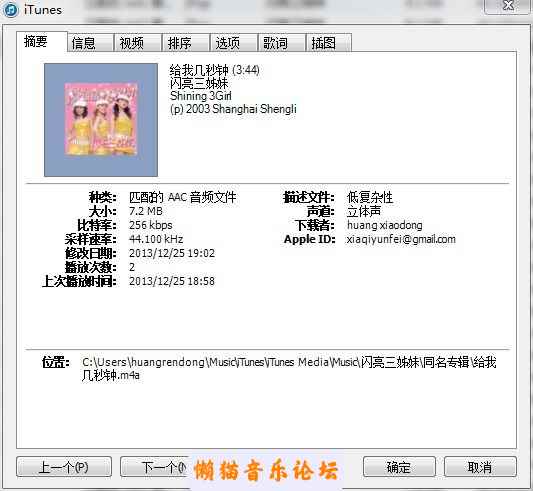
Task: Click the iTunes icon in title bar
Action: pos(11,10)
